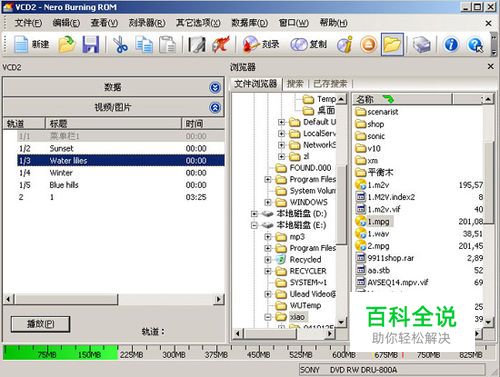The image size is (500, 377).
Task: Collapse the 本地磁盘 (E:) drive node
Action: point(254,225)
